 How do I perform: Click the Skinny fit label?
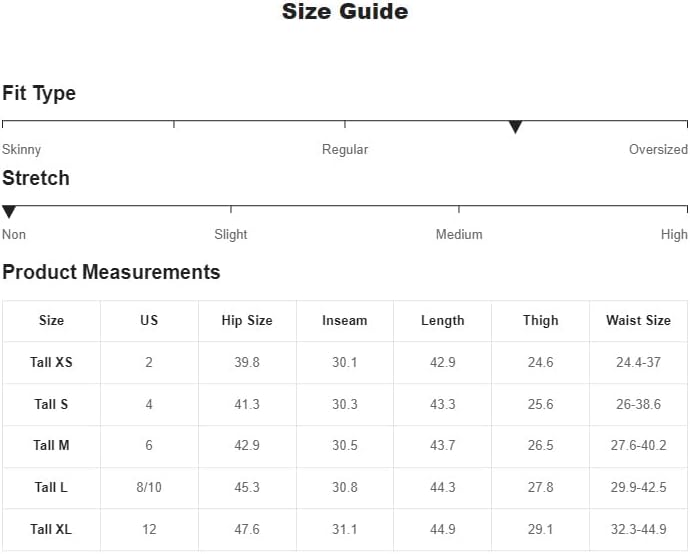22,150
